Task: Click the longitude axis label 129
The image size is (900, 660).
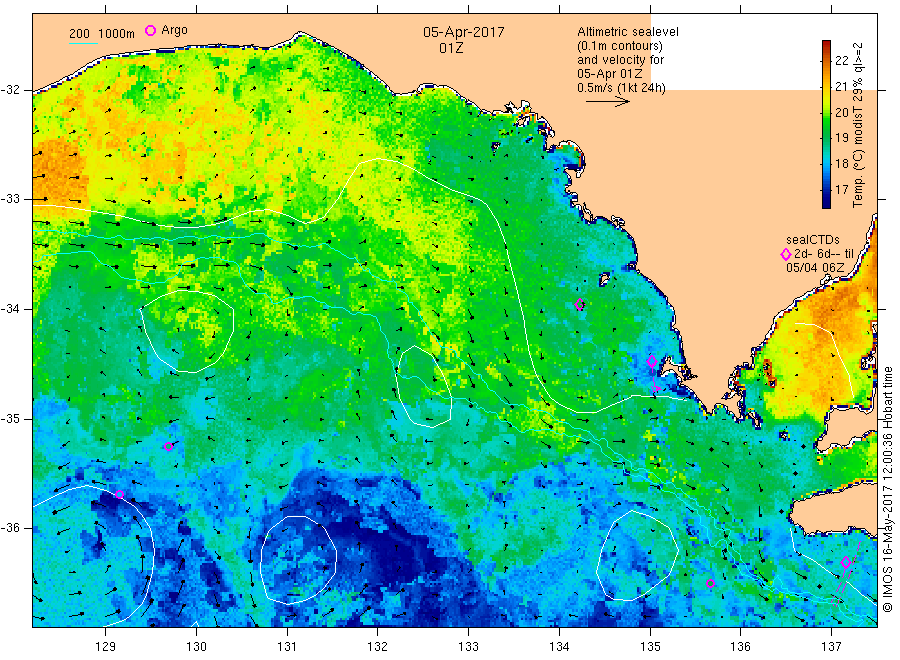Action: pos(106,647)
